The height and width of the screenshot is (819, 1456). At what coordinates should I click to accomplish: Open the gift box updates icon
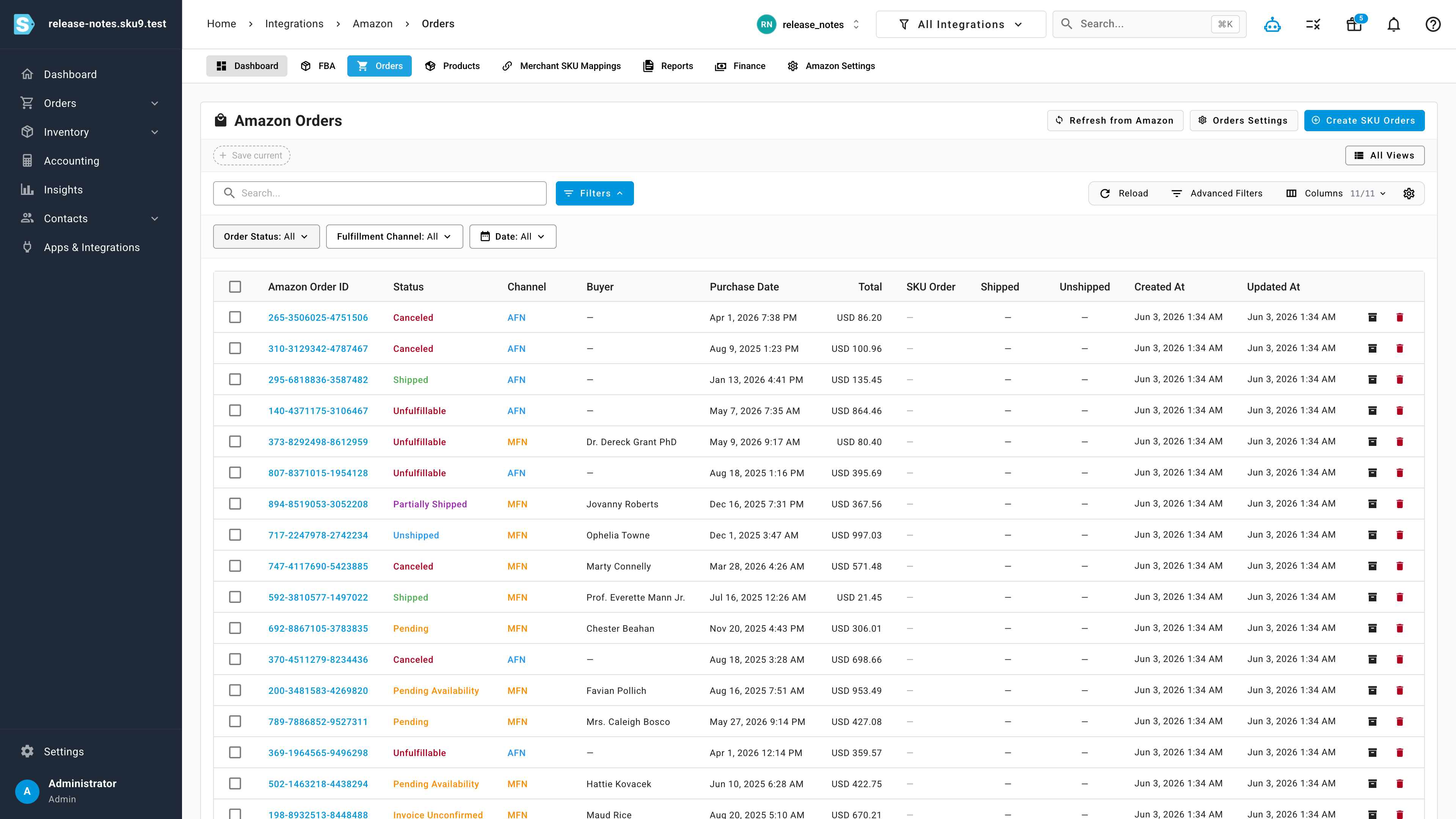[x=1354, y=24]
